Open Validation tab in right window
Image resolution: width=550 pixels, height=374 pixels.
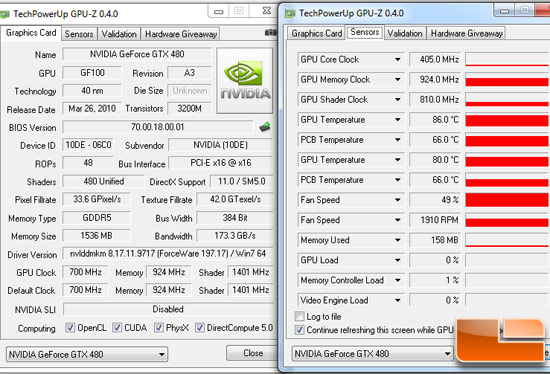405,33
